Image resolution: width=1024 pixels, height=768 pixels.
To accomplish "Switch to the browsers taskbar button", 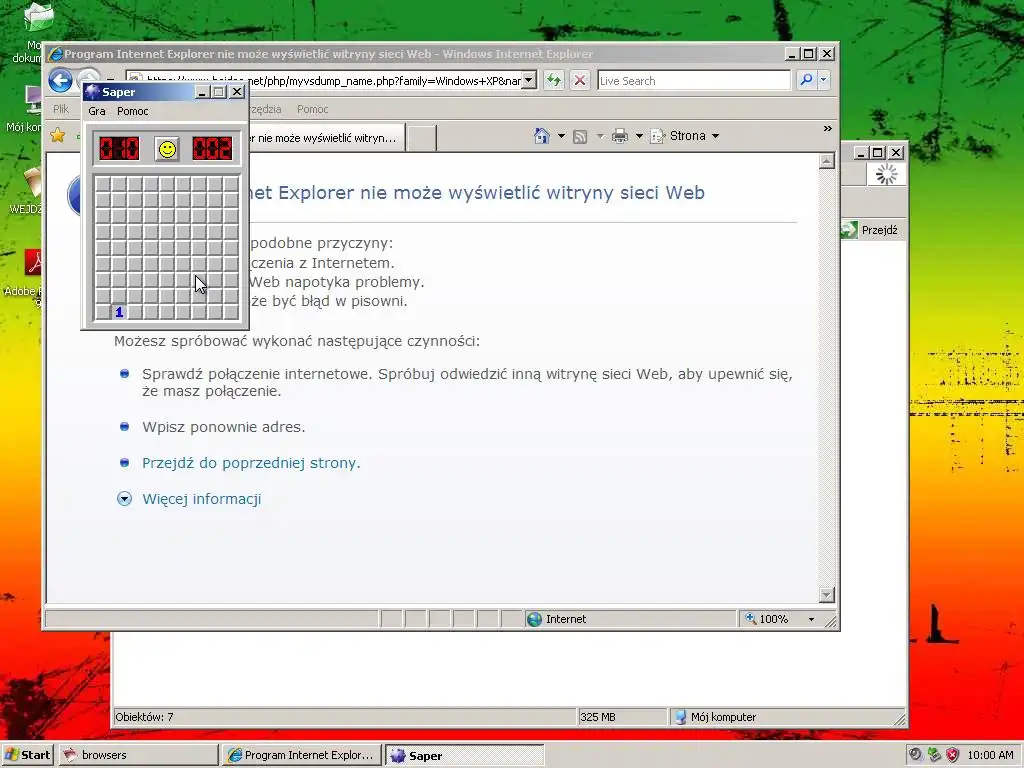I will [x=138, y=755].
